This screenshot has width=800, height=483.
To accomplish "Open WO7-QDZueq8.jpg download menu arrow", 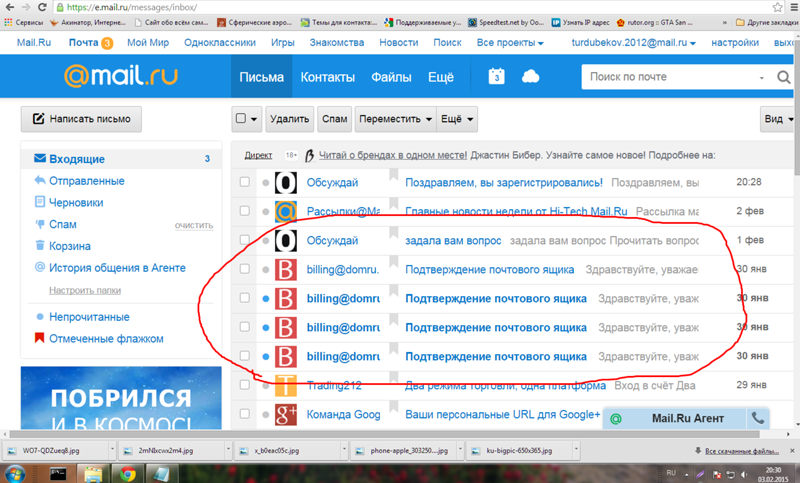I will coord(112,450).
